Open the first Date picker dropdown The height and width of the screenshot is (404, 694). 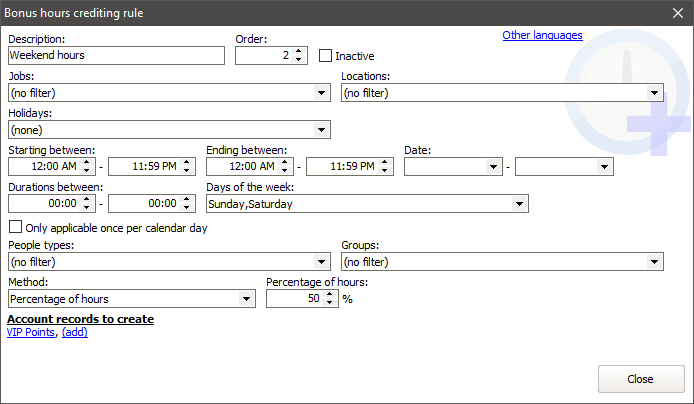point(493,167)
